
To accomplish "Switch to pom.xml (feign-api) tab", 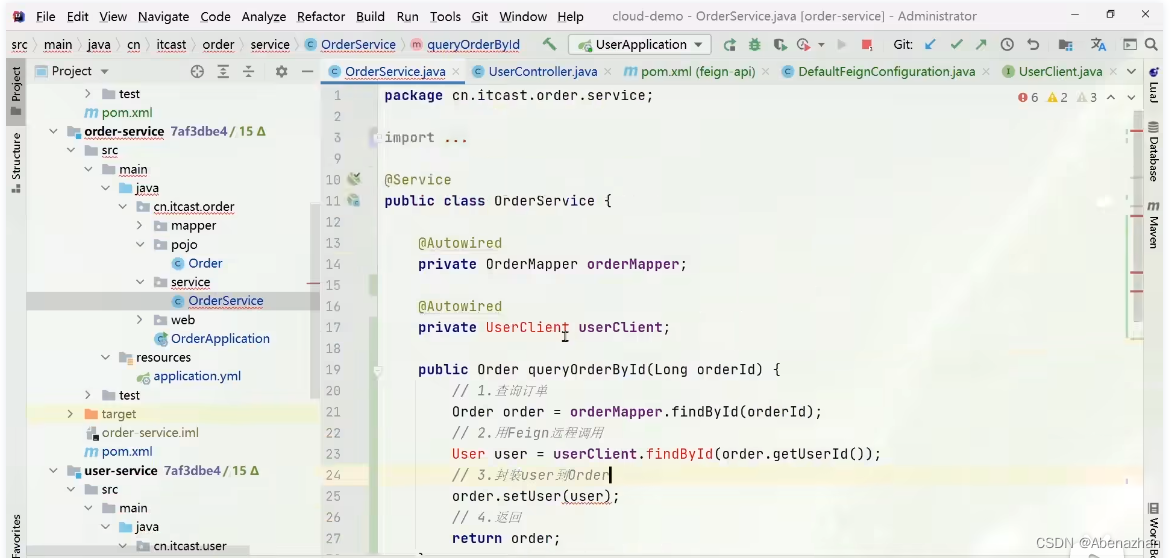I will [x=698, y=71].
